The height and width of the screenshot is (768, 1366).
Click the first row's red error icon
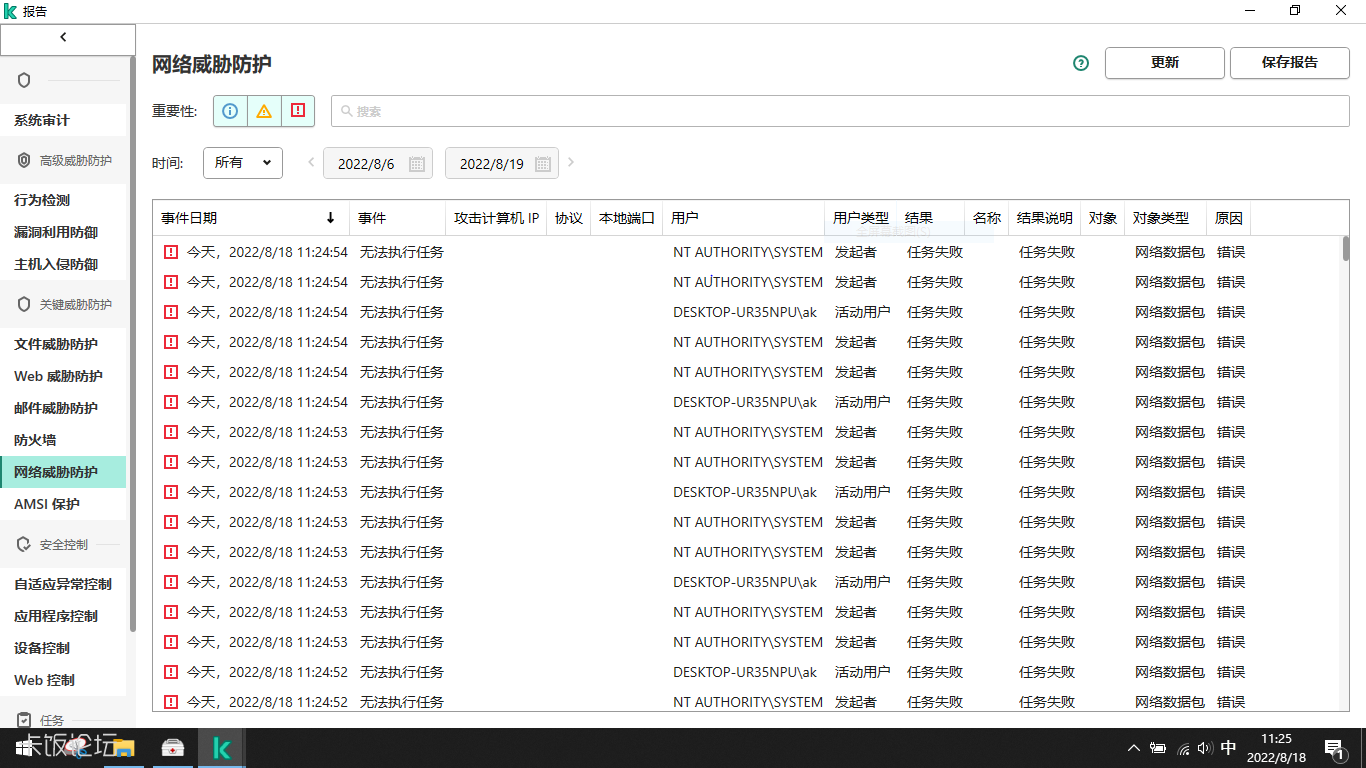(x=171, y=252)
